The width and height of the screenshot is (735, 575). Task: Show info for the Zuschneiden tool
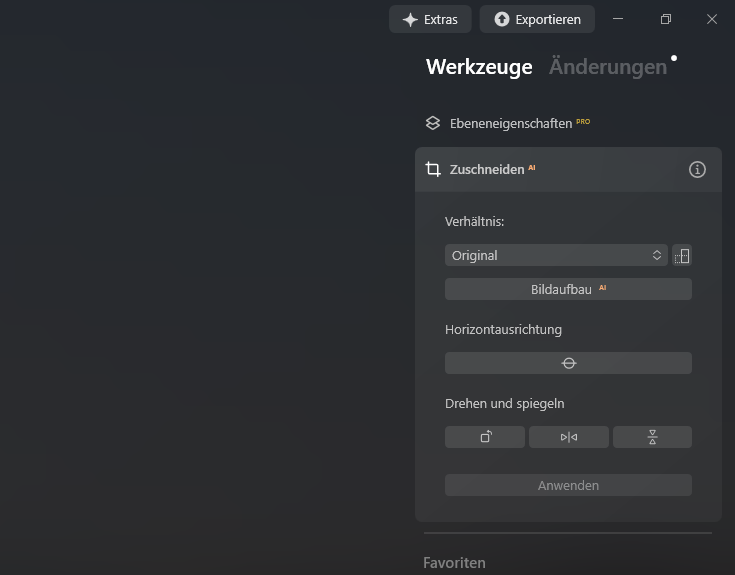pyautogui.click(x=697, y=170)
